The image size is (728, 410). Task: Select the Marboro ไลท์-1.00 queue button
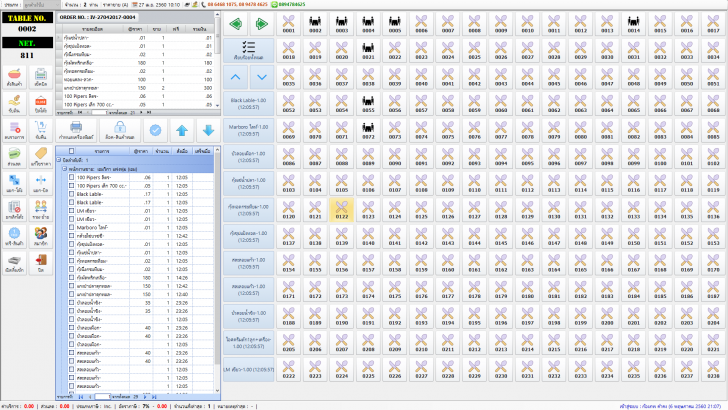tap(248, 130)
